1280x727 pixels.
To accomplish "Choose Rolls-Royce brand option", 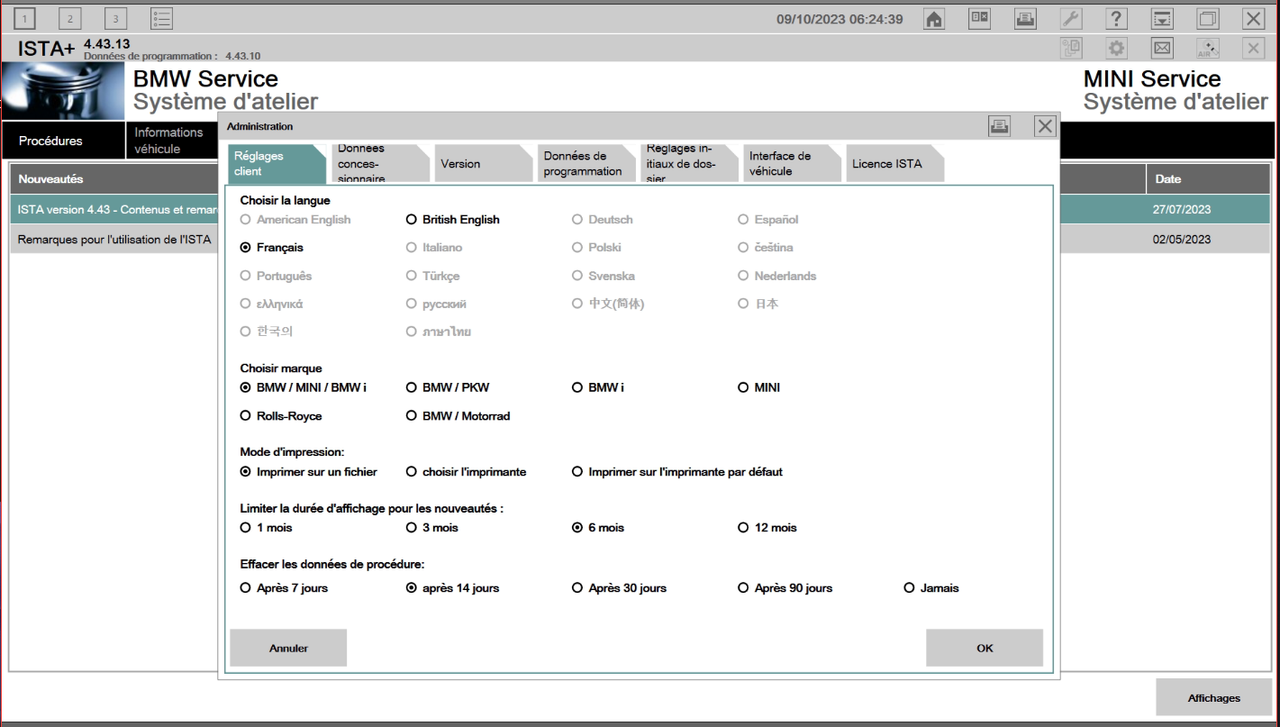I will (281, 415).
